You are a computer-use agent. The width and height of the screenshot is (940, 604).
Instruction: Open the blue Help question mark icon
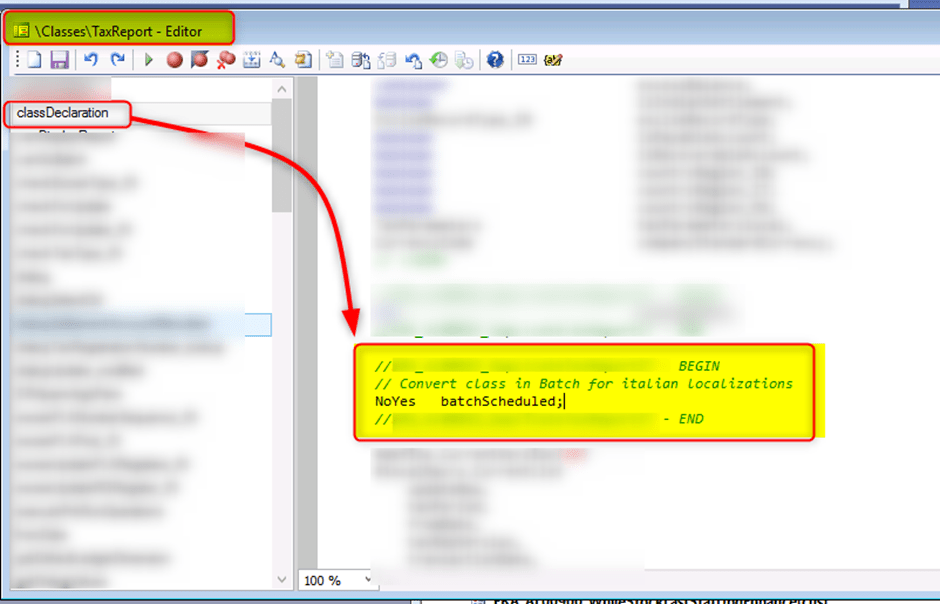click(x=494, y=60)
